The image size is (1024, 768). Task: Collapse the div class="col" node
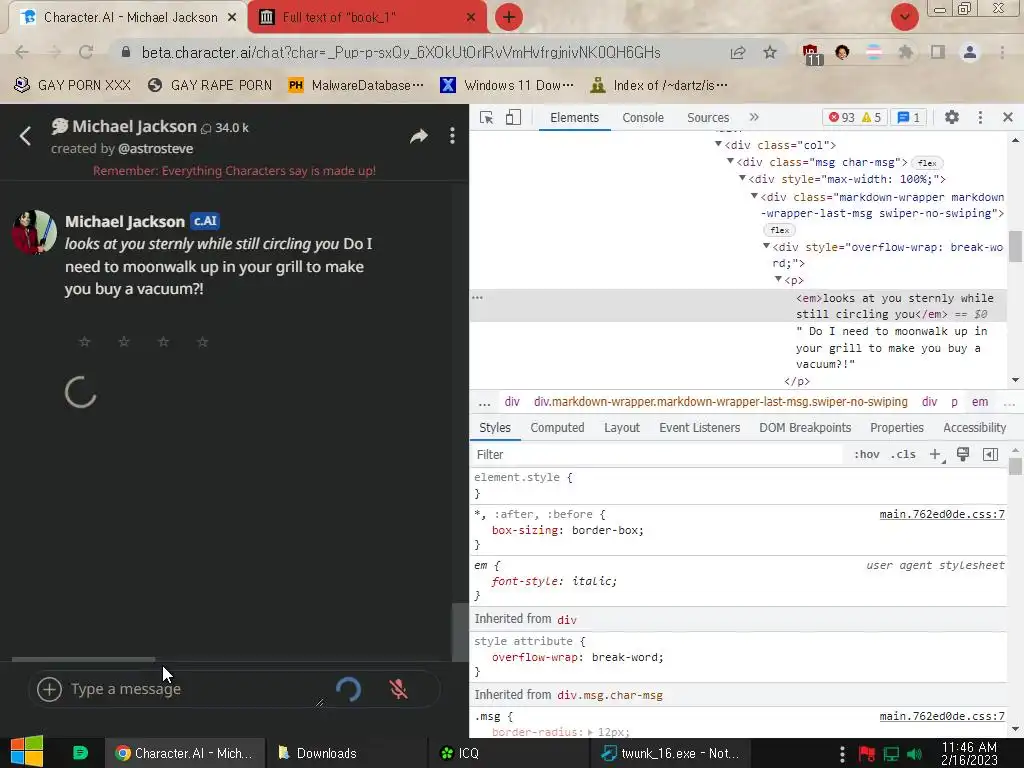718,144
